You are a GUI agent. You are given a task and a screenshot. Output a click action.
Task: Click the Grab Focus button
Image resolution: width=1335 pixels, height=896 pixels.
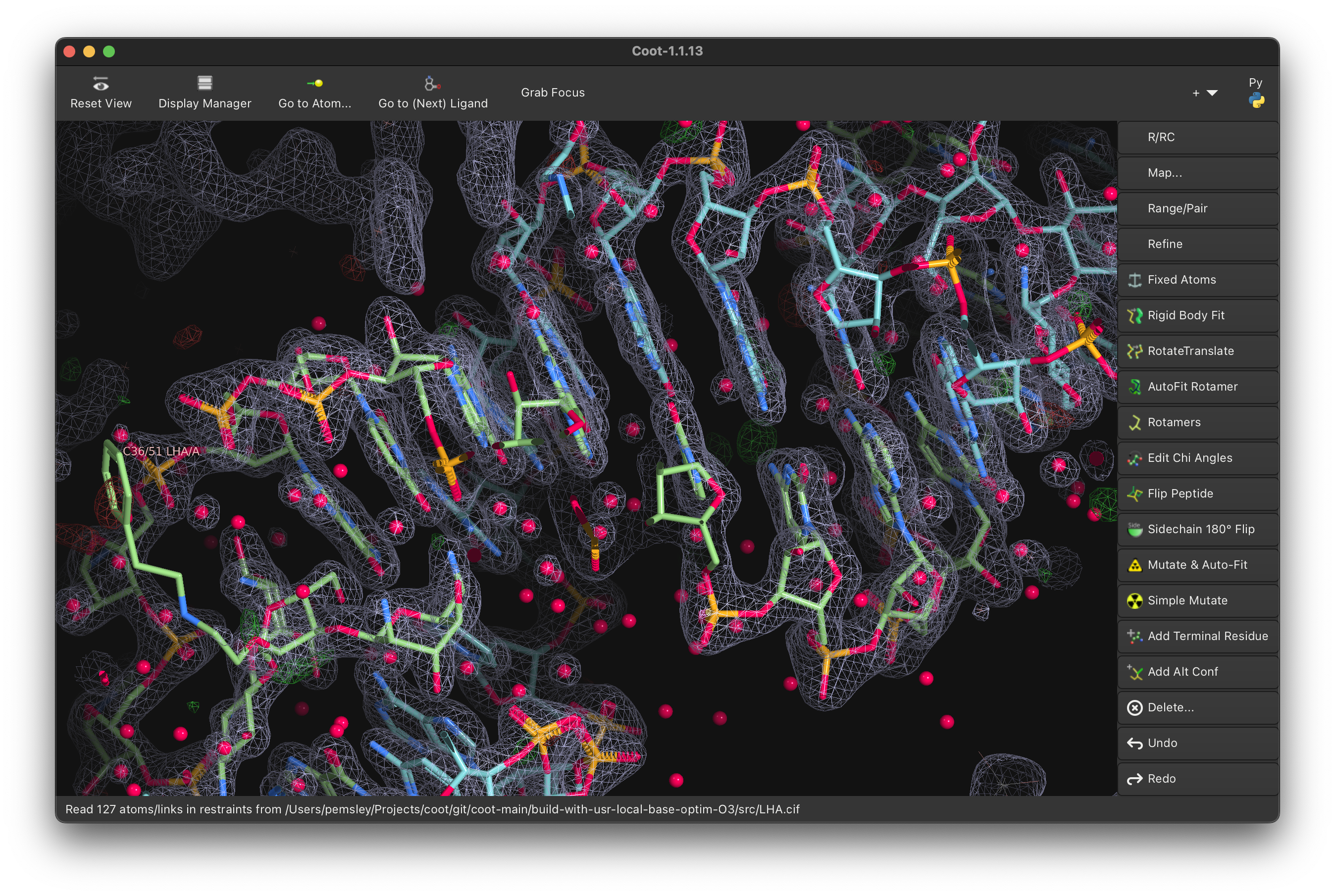click(x=553, y=93)
